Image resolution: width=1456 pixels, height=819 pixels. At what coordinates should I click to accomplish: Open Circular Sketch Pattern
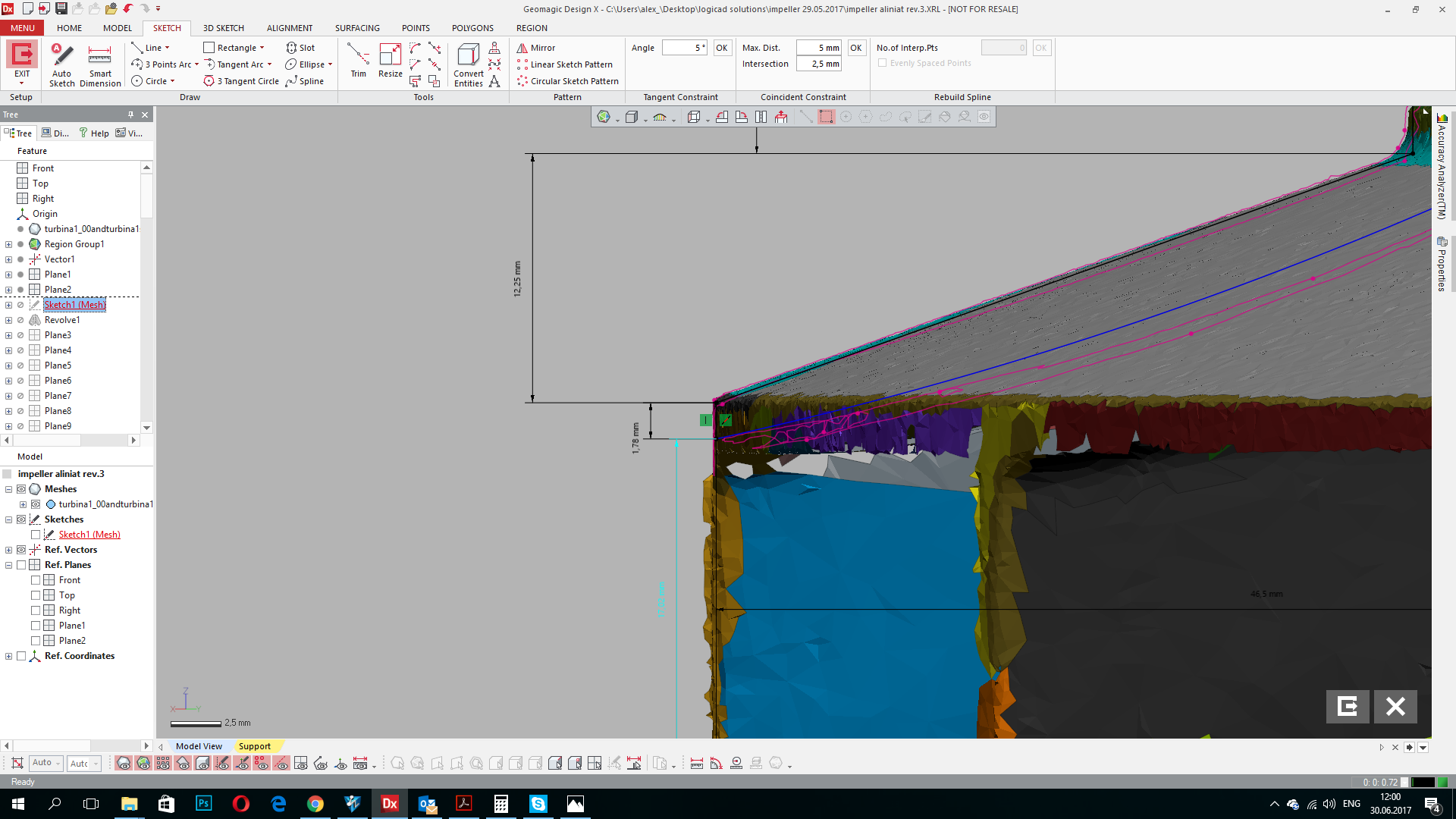[x=568, y=81]
